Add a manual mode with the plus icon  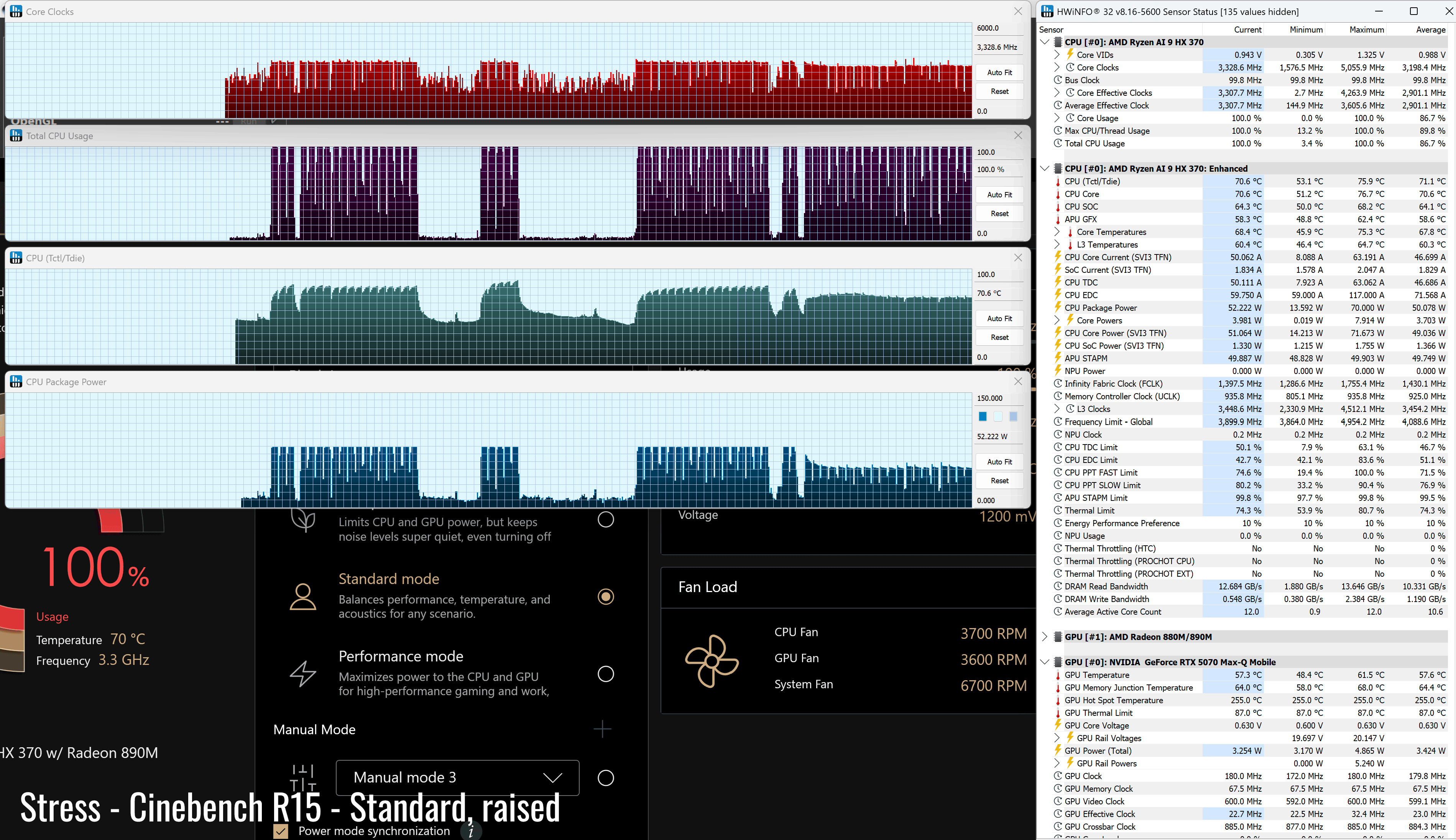point(602,729)
